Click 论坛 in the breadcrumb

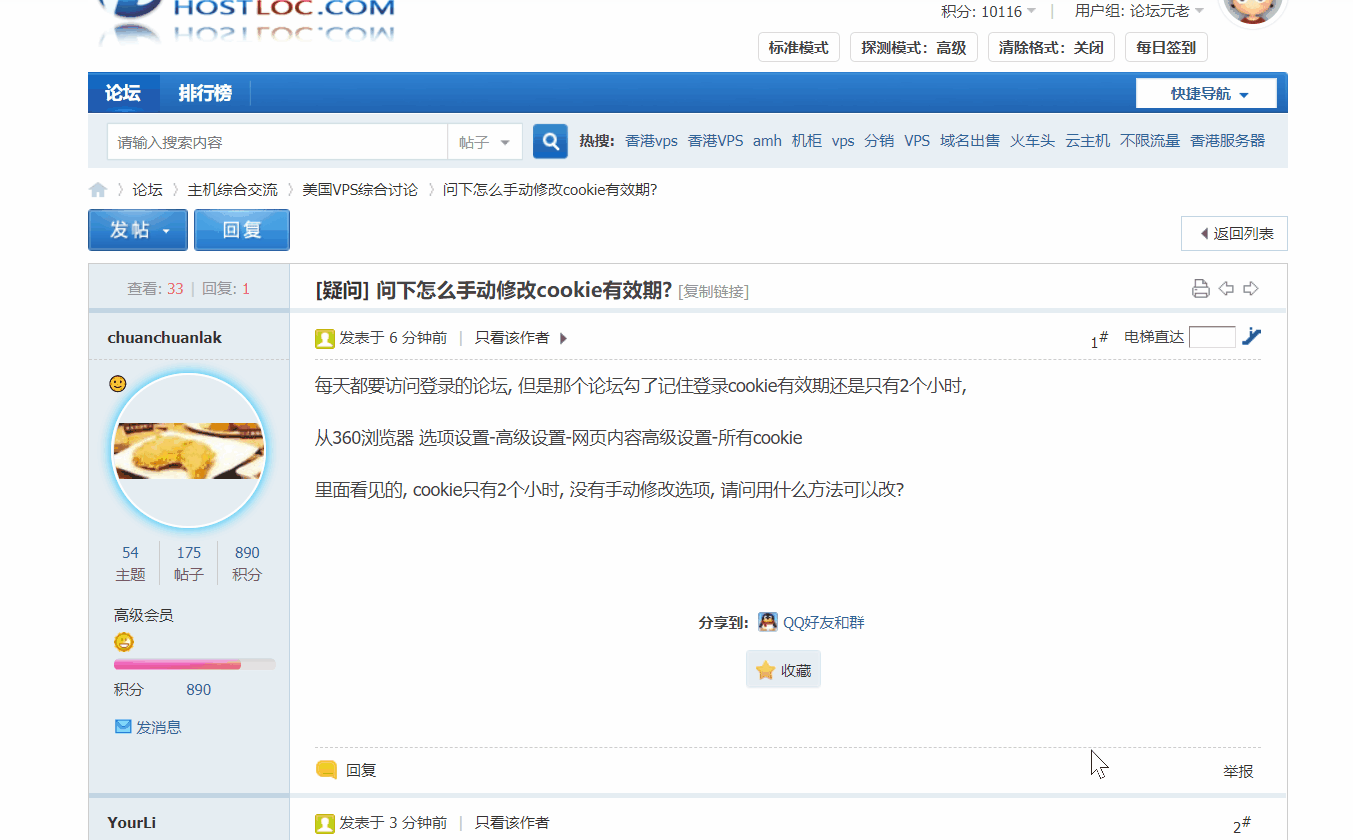click(147, 190)
